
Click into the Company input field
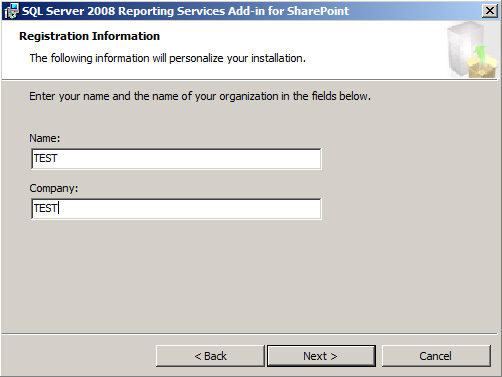176,209
